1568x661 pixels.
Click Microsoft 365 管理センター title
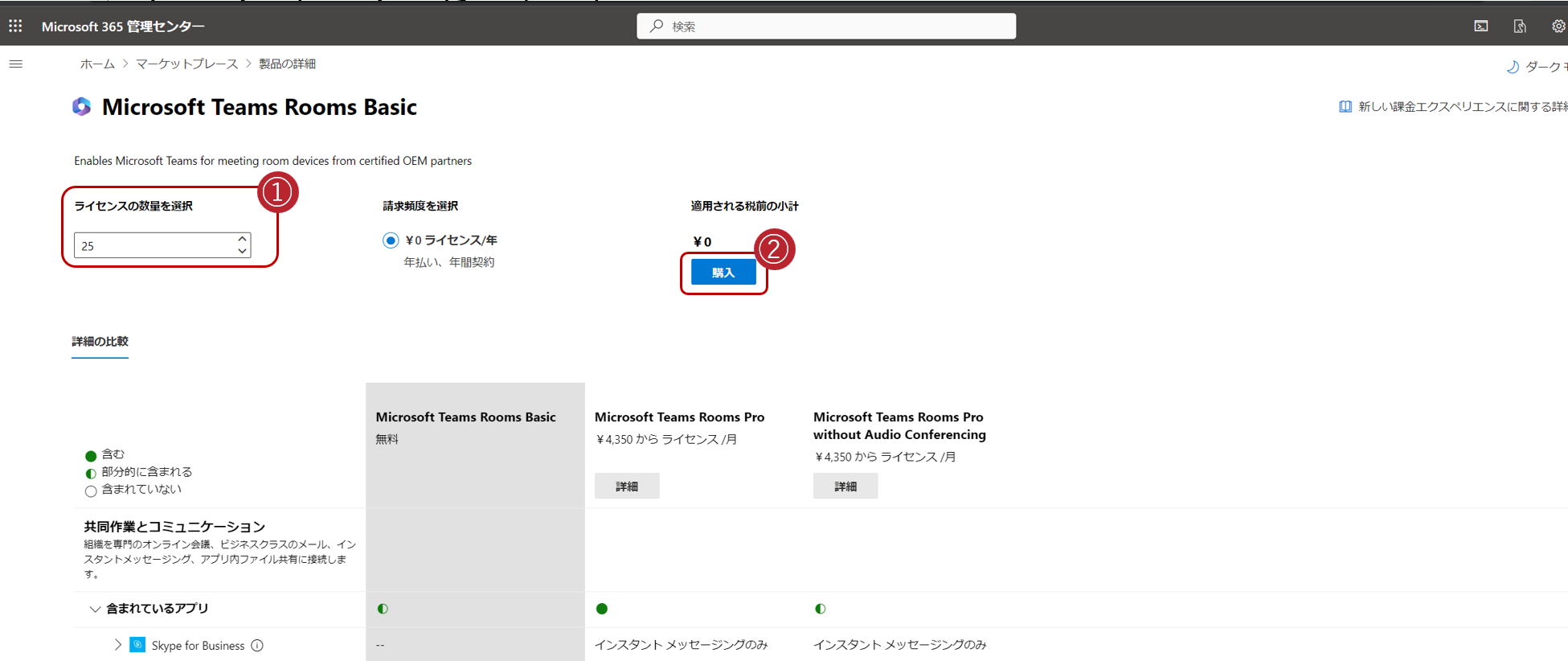click(x=123, y=27)
